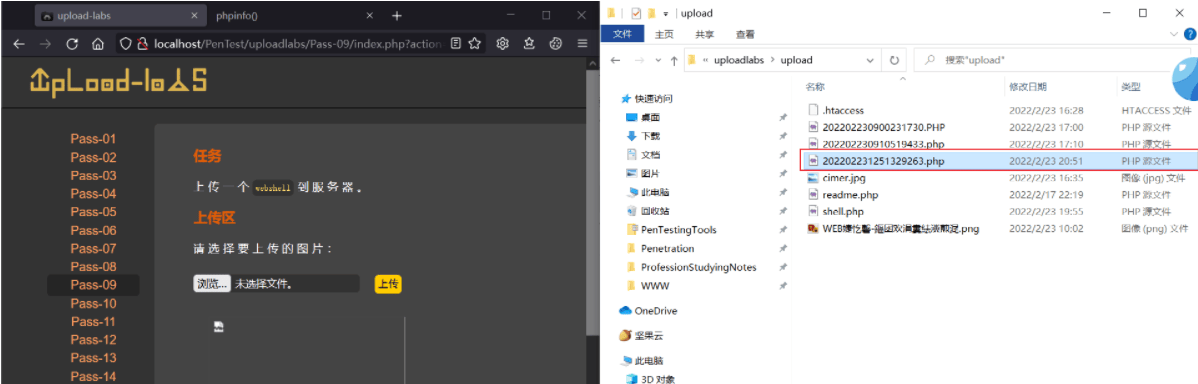The image size is (1198, 384).
Task: Open Explorer recent locations dropdown
Action: click(658, 60)
